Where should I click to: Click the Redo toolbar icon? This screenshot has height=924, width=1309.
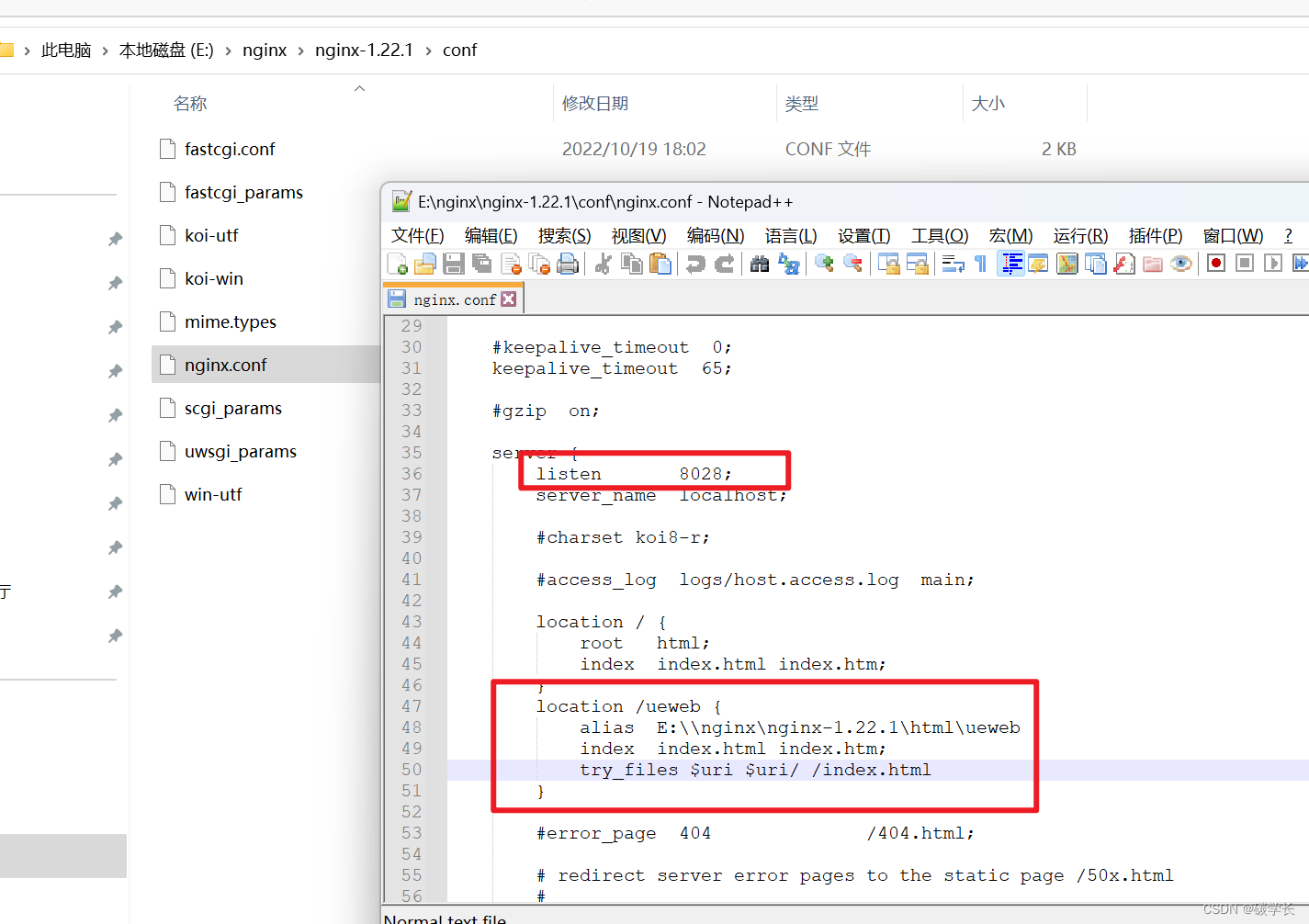[x=724, y=265]
